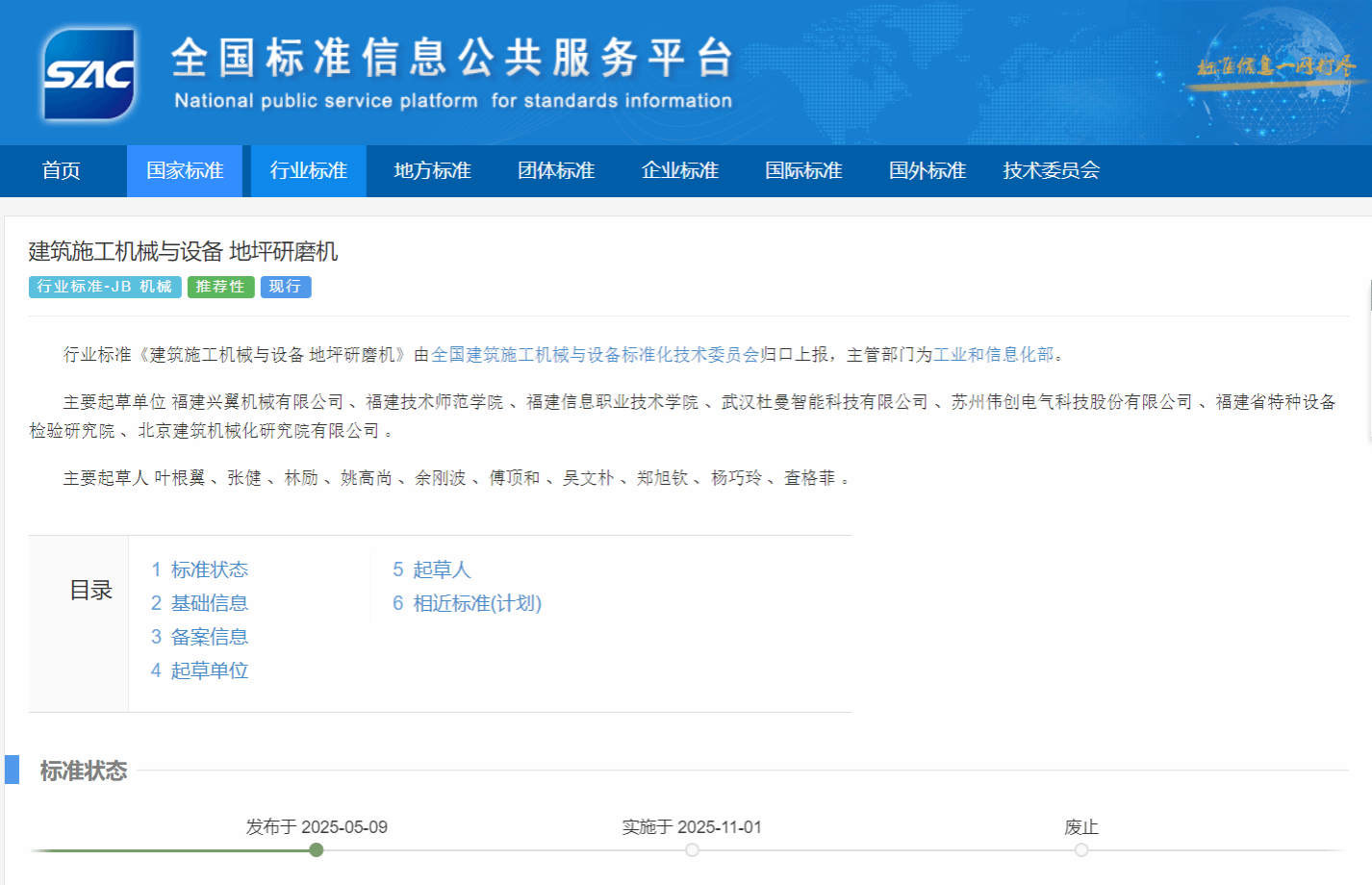Open 技术委员会 in the navigation bar
The height and width of the screenshot is (885, 1372).
tap(1051, 171)
